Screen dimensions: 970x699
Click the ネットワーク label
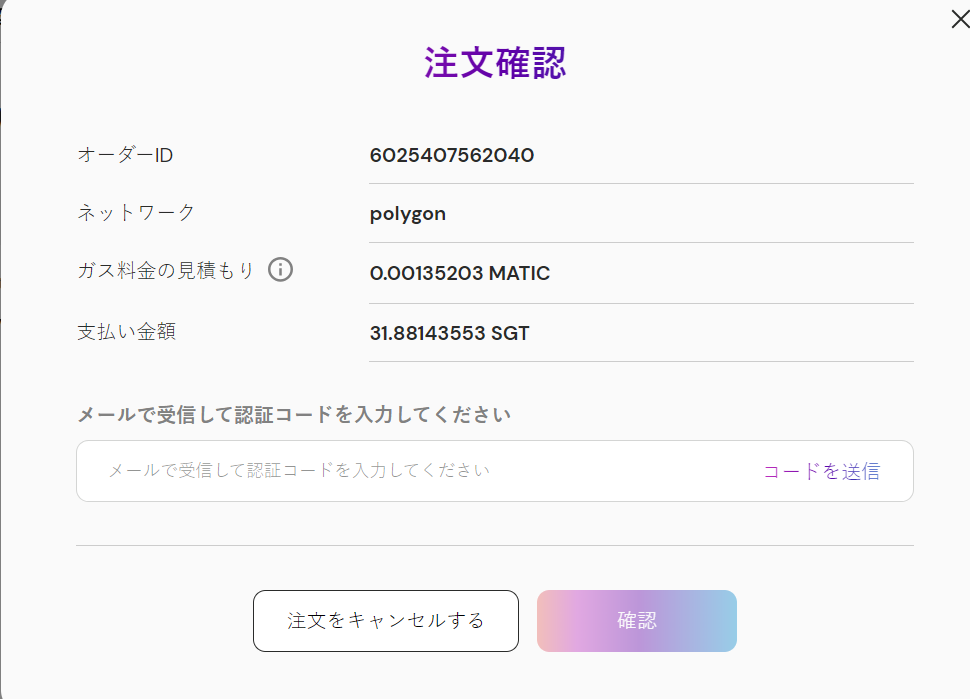click(x=136, y=212)
